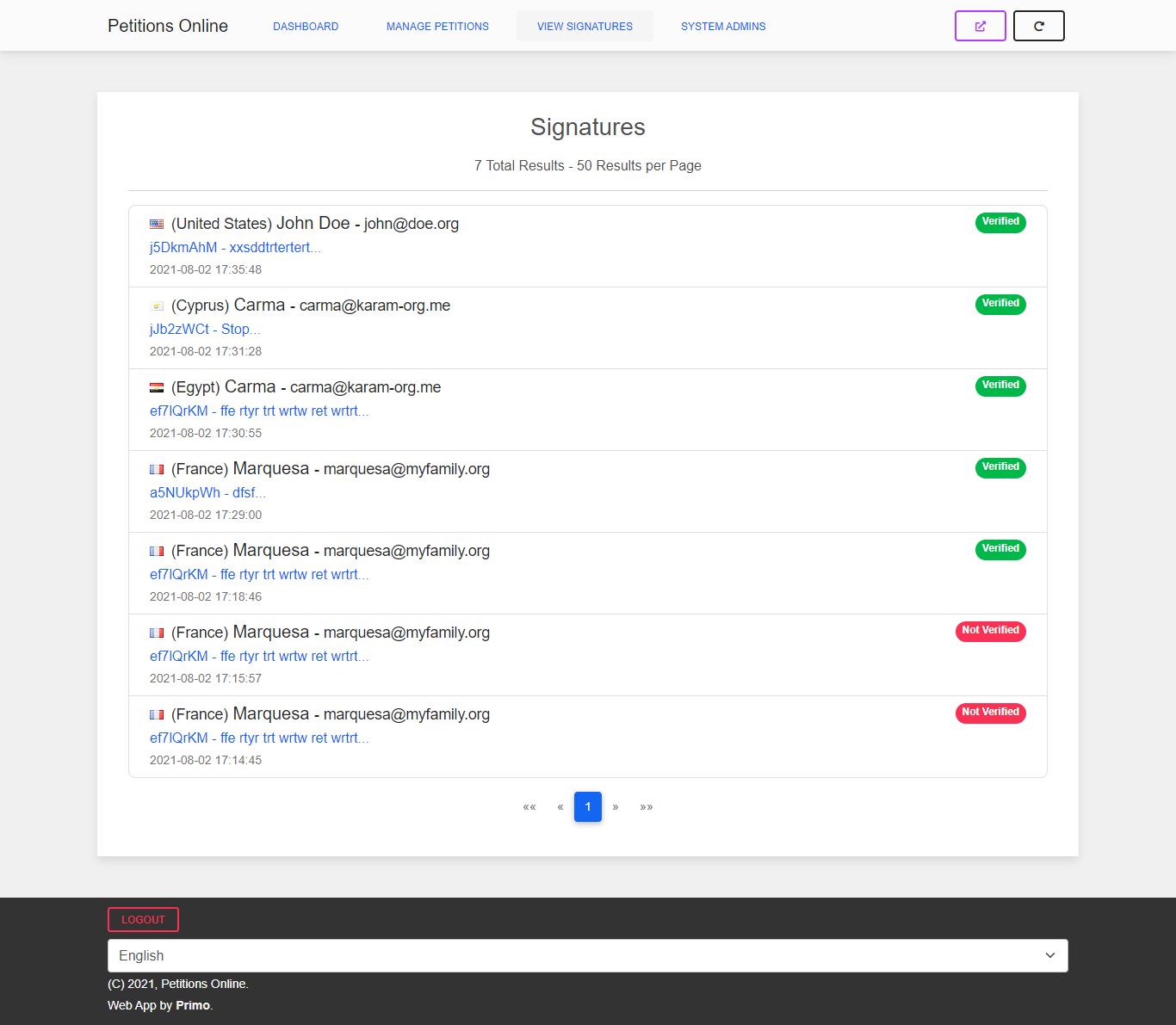This screenshot has width=1176, height=1025.
Task: Click Not Verified badge on 17:15:57 signature
Action: (990, 631)
